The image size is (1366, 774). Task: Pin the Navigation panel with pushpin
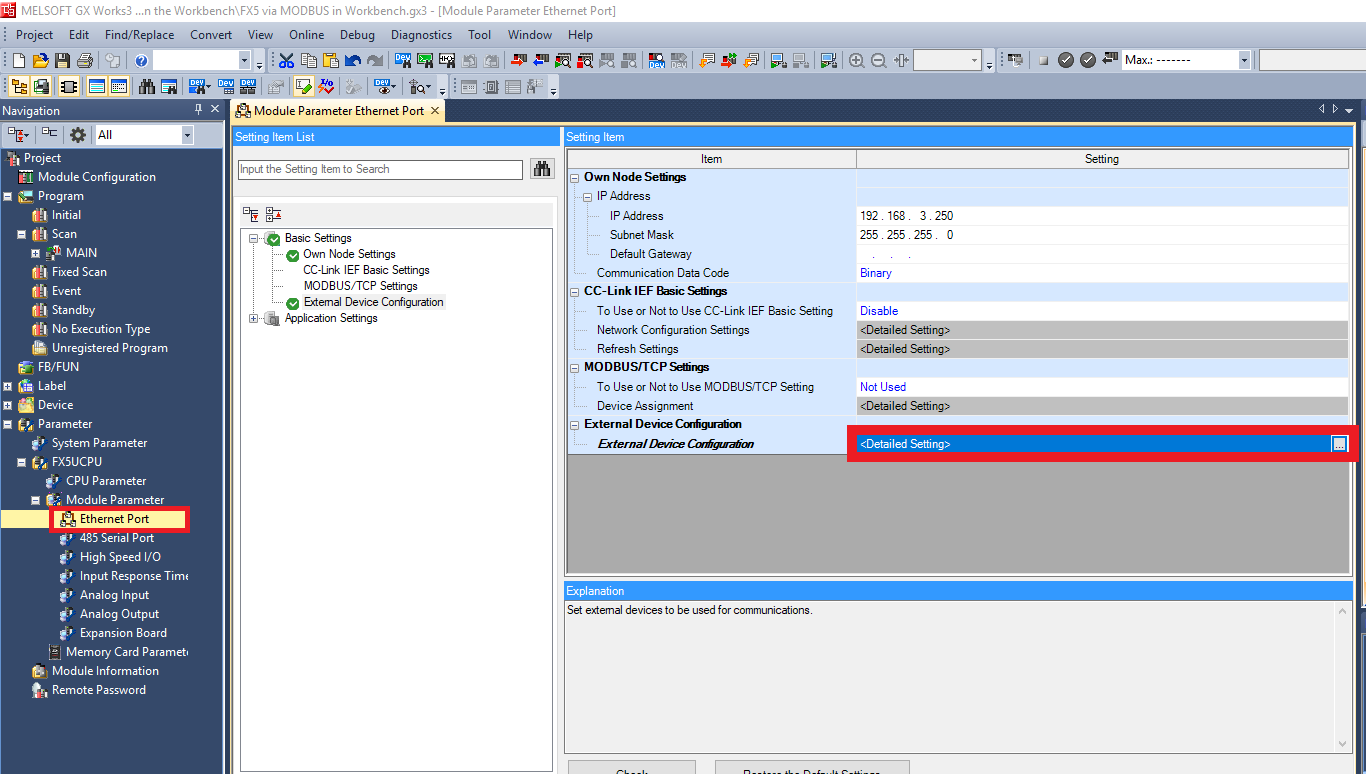(198, 109)
